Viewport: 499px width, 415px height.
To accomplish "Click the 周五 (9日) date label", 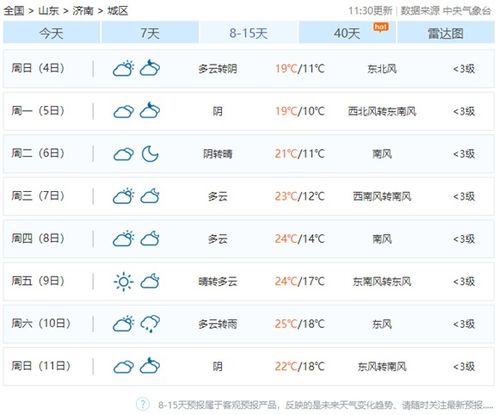I will tap(38, 281).
